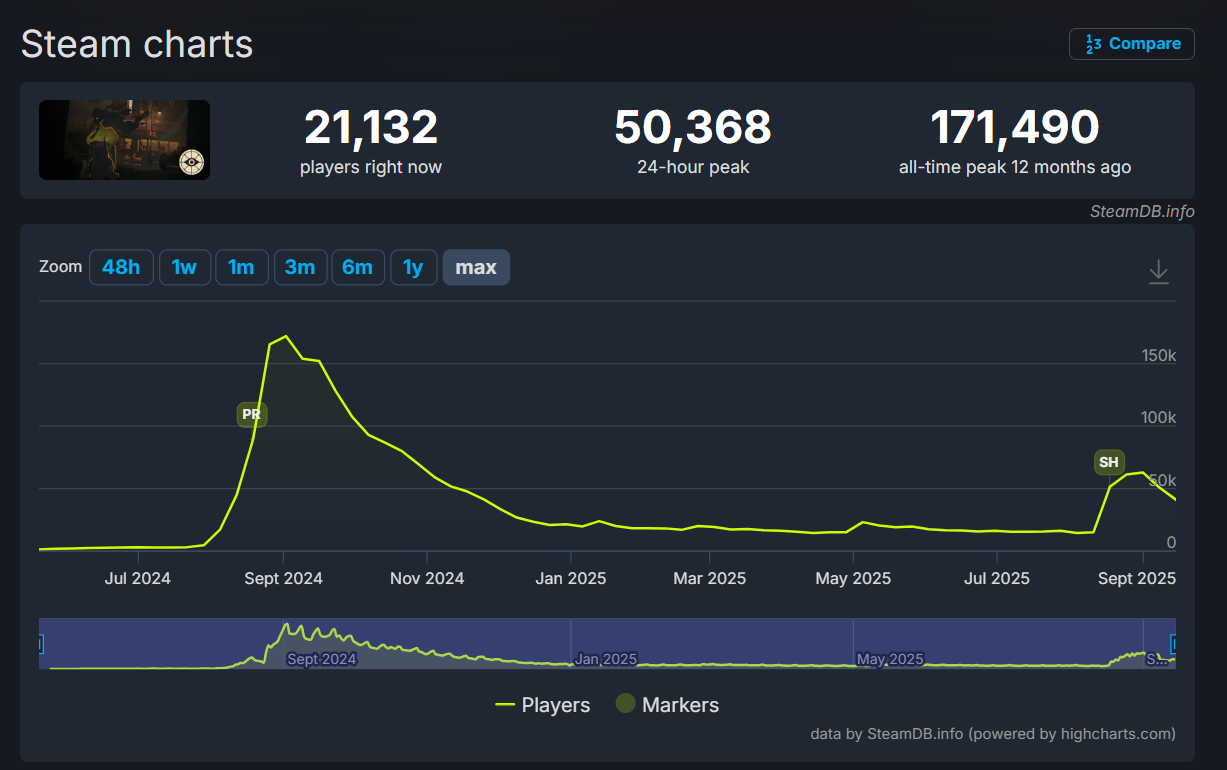Click the Sept 2024 x-axis label

click(x=284, y=578)
